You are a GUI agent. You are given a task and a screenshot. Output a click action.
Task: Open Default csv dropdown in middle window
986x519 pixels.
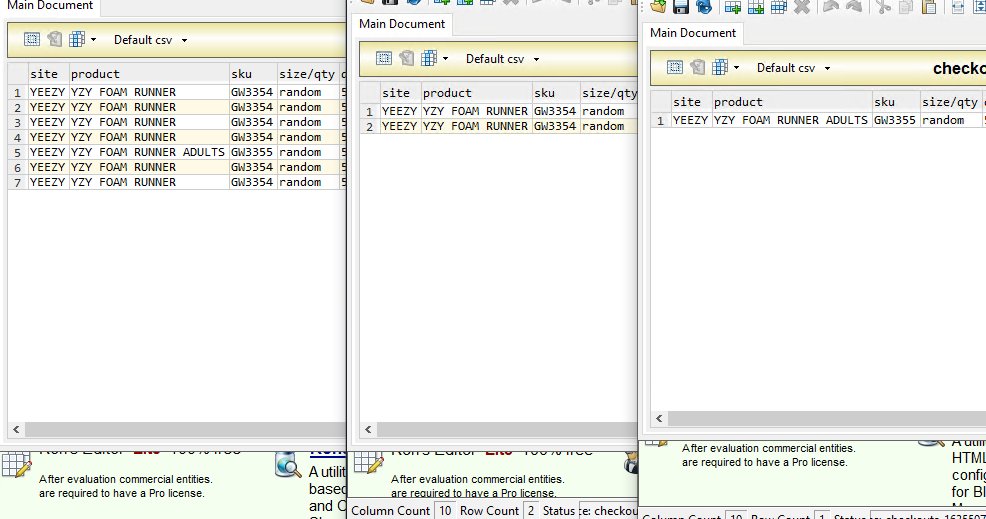coord(536,59)
